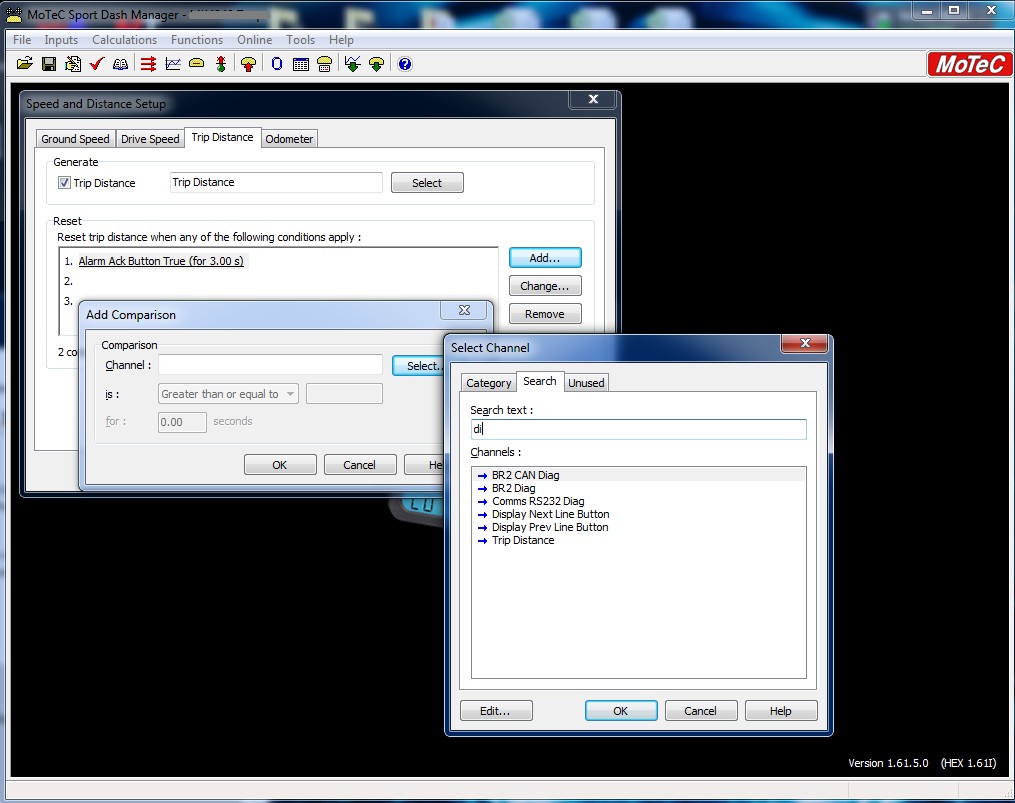
Task: Close the Add Comparison dialog
Action: point(464,310)
